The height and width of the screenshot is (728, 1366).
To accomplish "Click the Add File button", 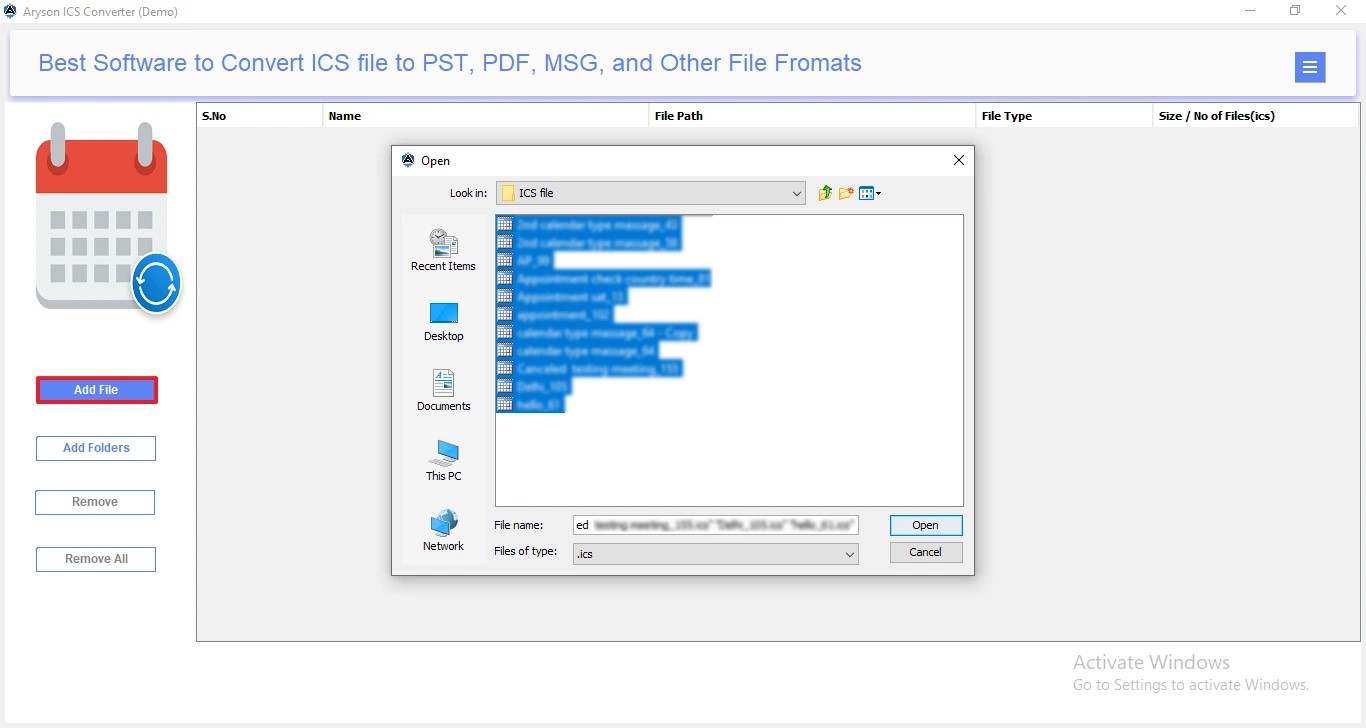I will click(96, 390).
